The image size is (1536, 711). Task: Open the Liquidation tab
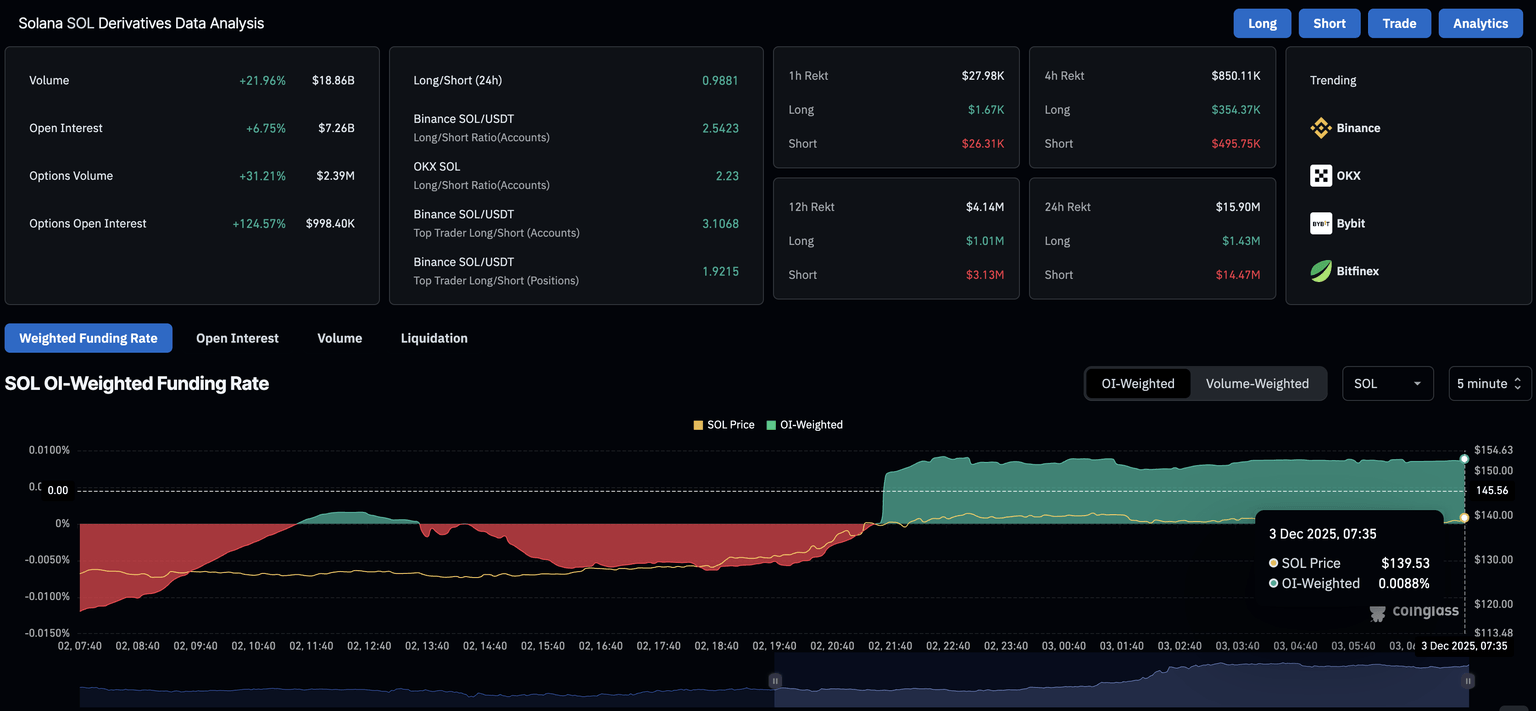(x=434, y=338)
